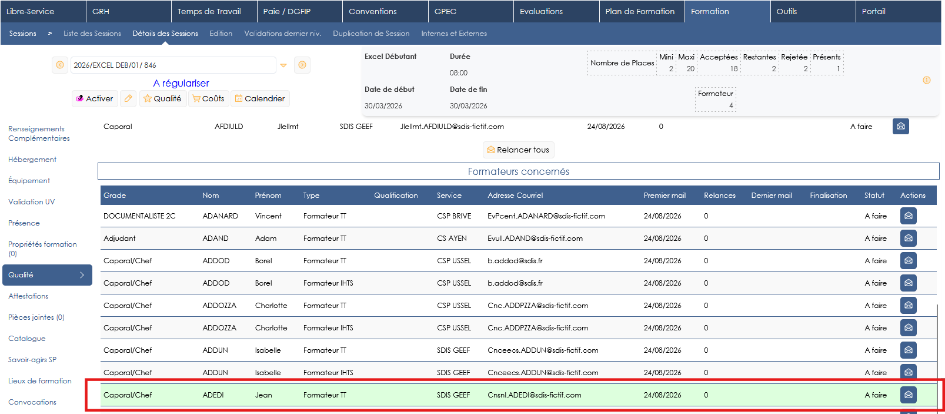The image size is (945, 414).
Task: Open the Portail menu
Action: point(900,11)
